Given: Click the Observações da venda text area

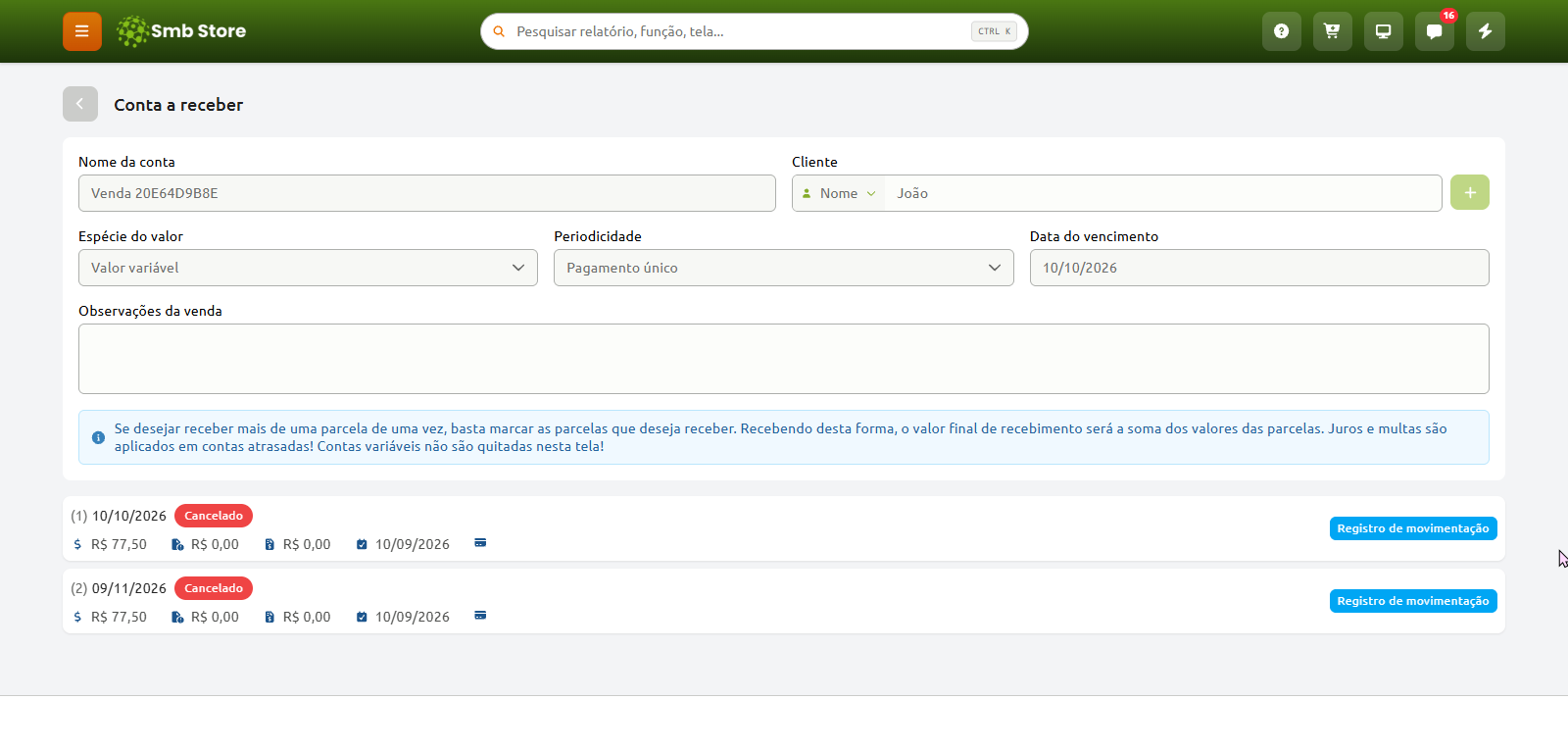Looking at the screenshot, I should point(784,359).
